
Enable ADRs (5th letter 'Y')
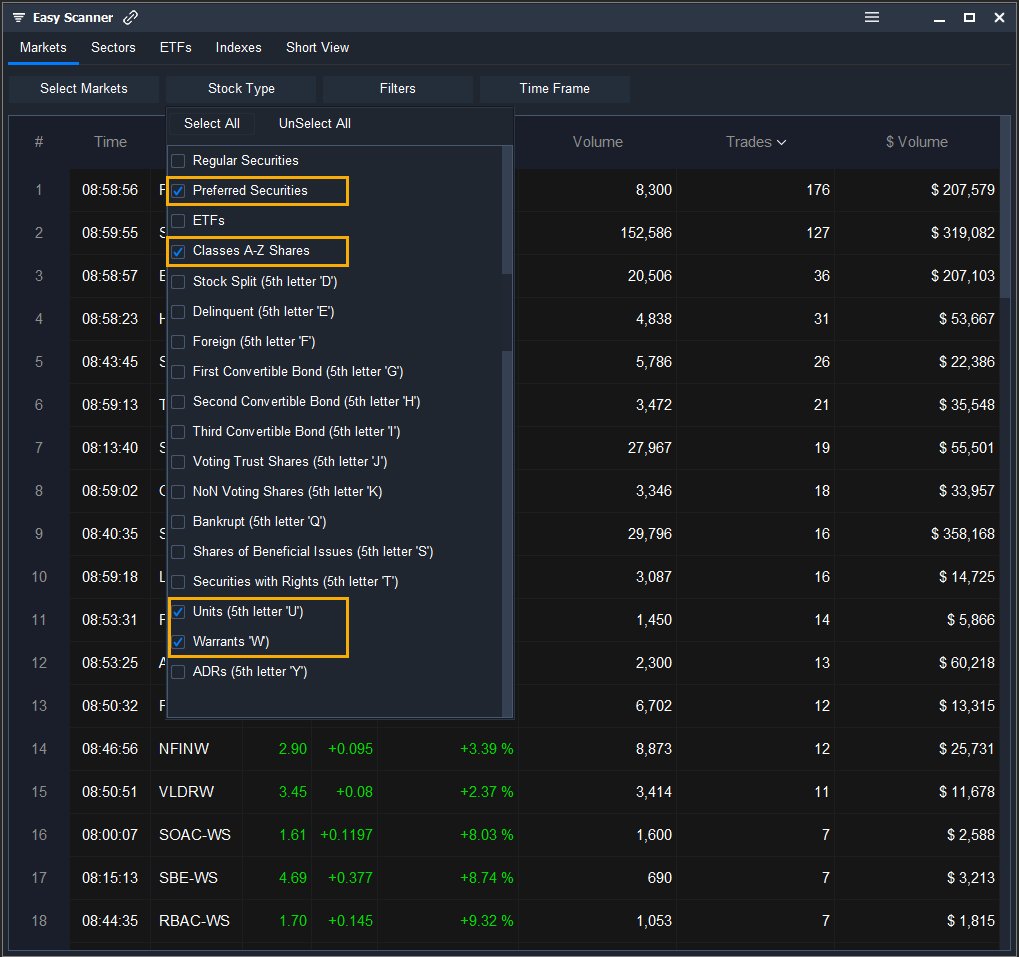[178, 671]
